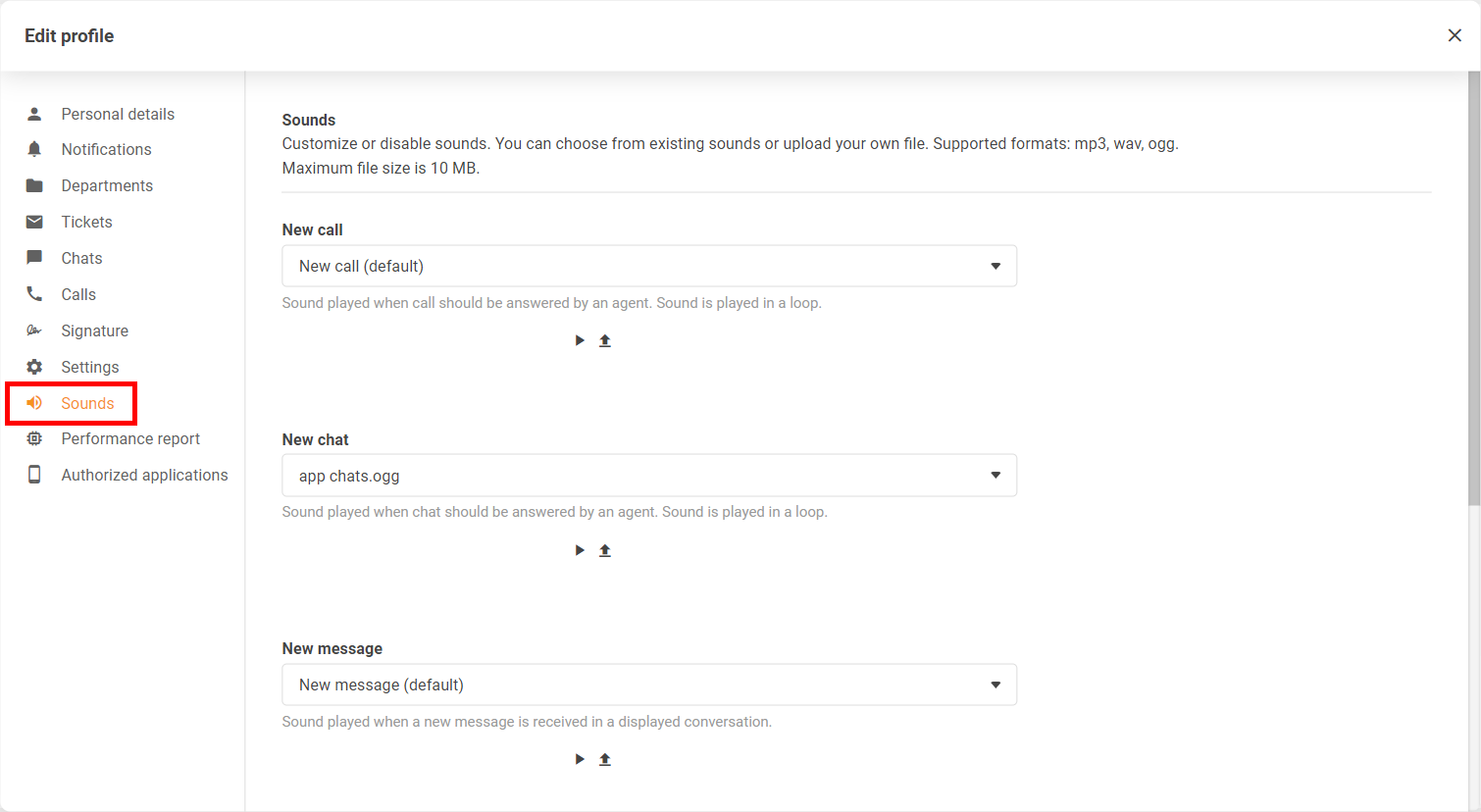This screenshot has width=1481, height=812.
Task: Play the New chat sound preview
Action: [x=580, y=550]
